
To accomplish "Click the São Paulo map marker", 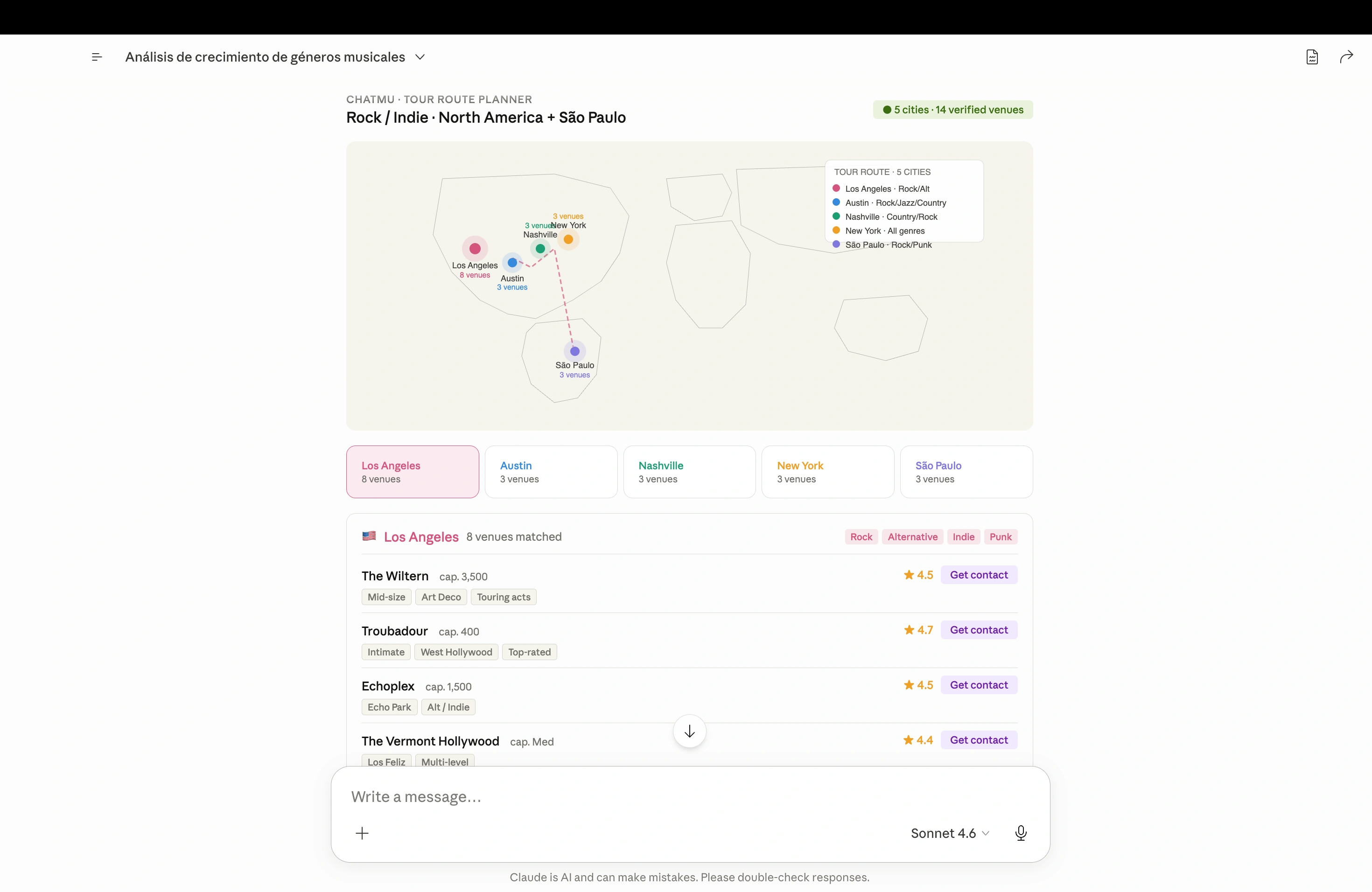I will coord(575,351).
